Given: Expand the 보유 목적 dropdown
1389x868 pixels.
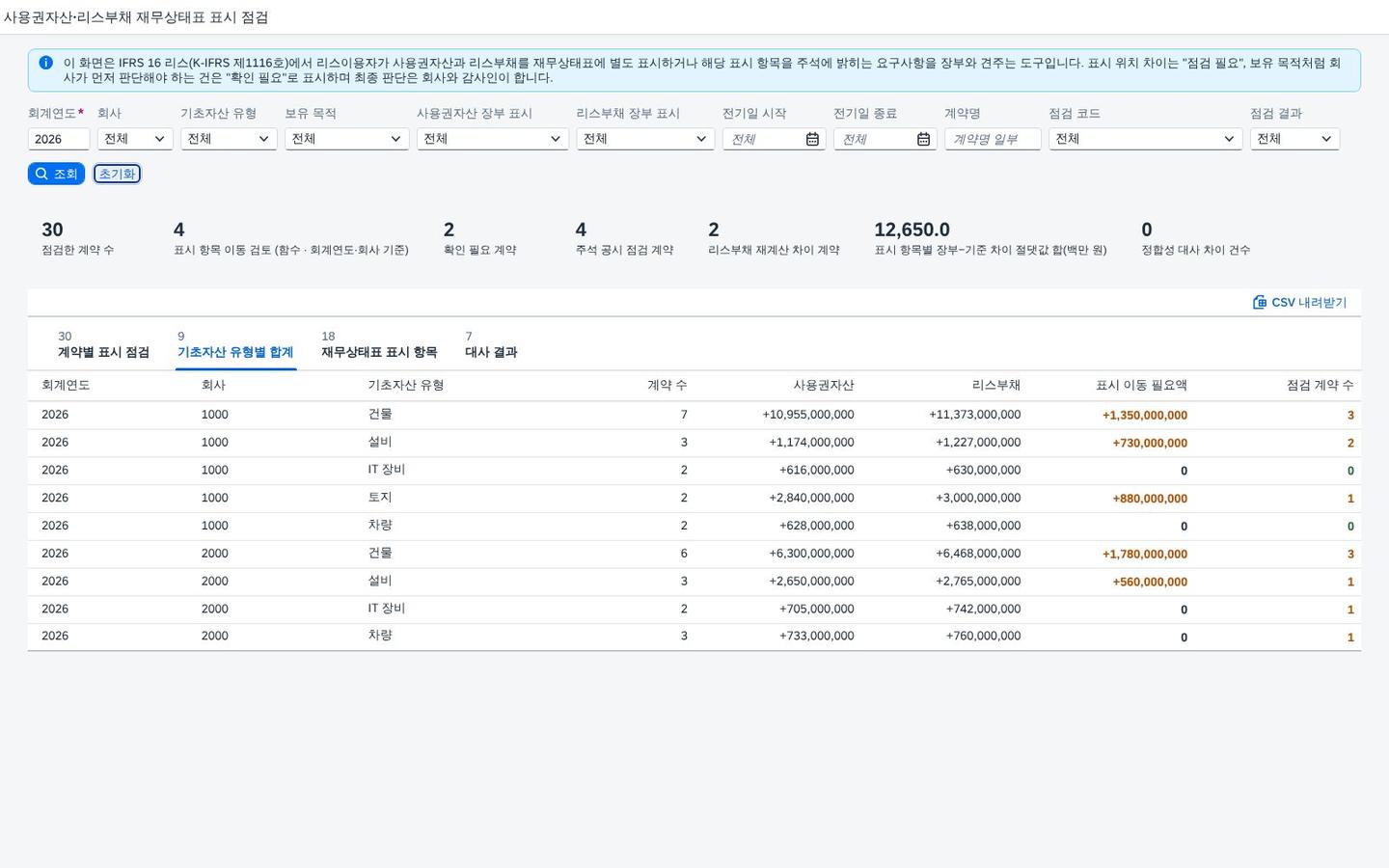Looking at the screenshot, I should [346, 139].
